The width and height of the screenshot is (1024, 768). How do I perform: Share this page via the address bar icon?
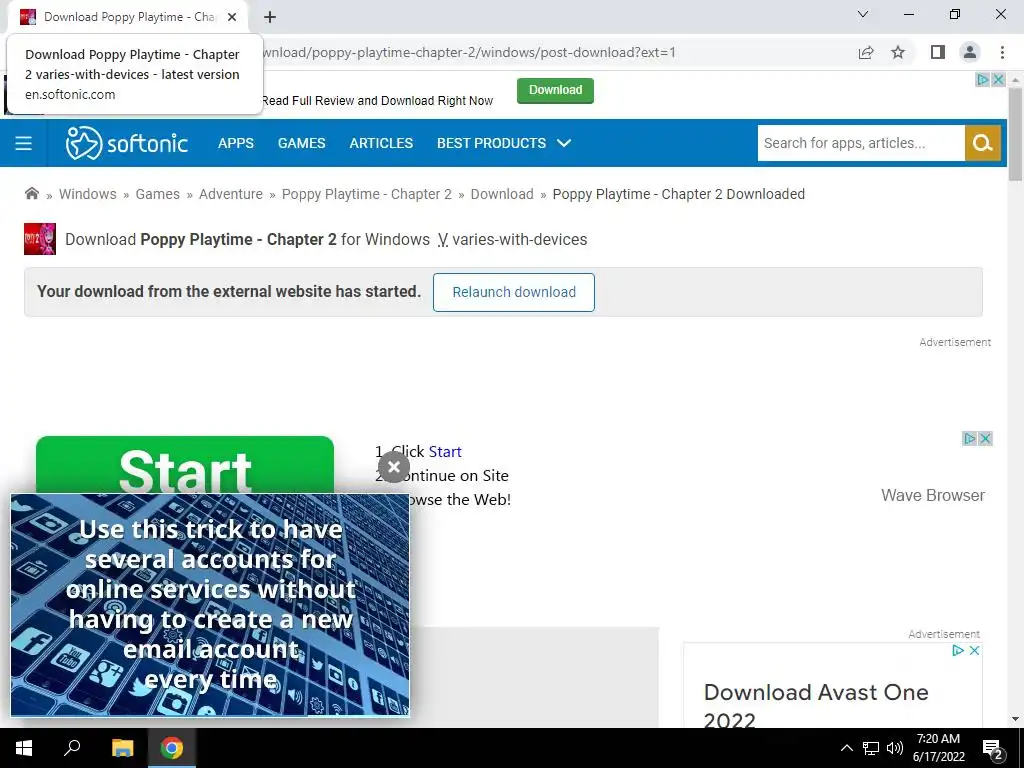click(x=866, y=52)
